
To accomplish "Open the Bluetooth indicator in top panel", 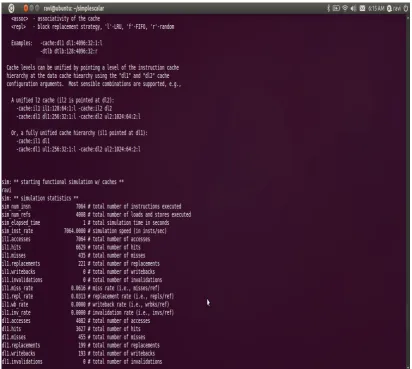I will tap(328, 8).
